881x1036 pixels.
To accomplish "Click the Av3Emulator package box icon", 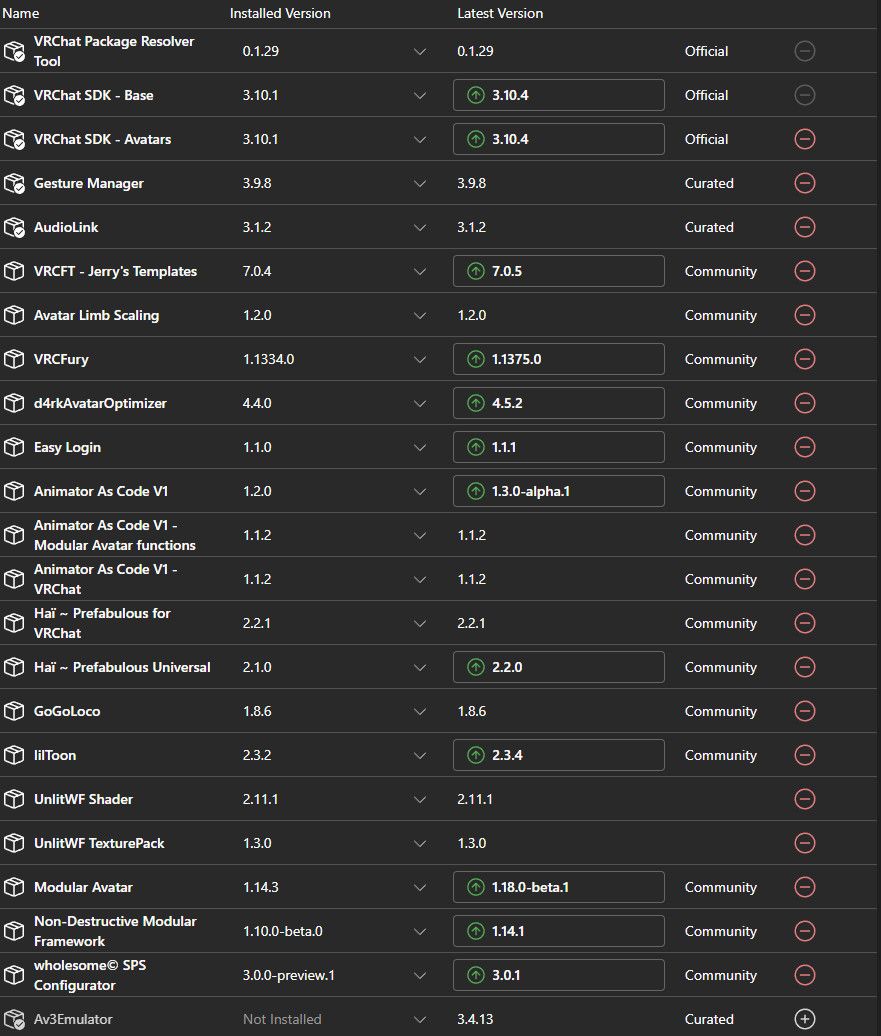I will click(14, 1019).
